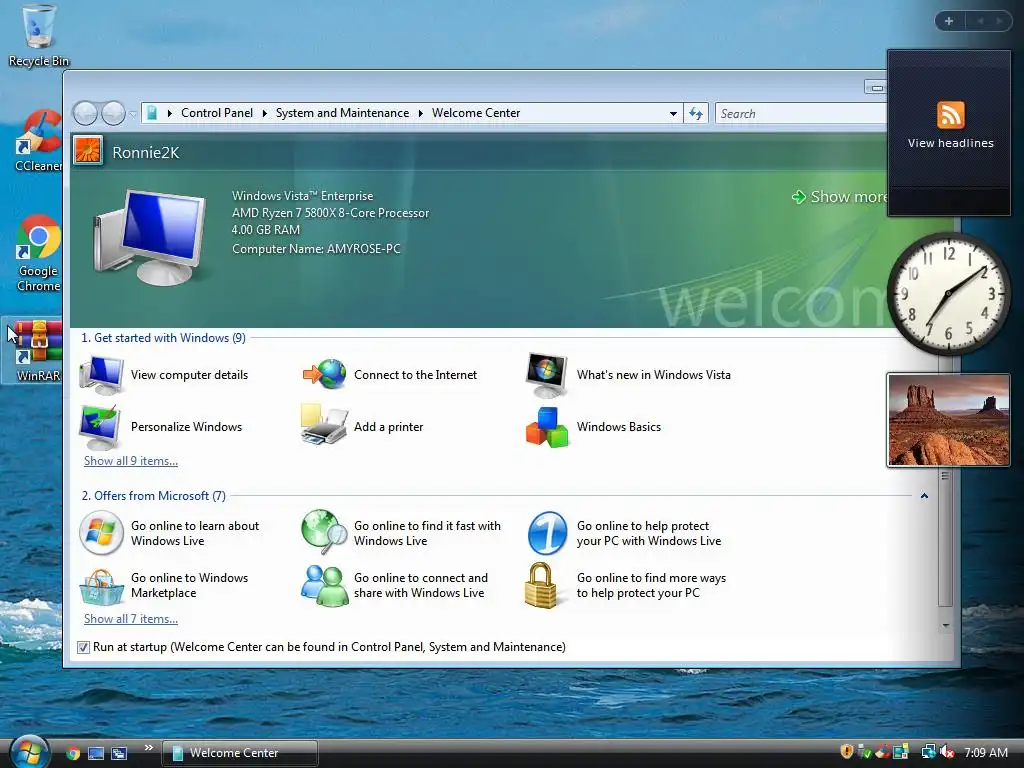Click Switch between windows in Quick Launch
The height and width of the screenshot is (768, 1024).
[x=119, y=753]
